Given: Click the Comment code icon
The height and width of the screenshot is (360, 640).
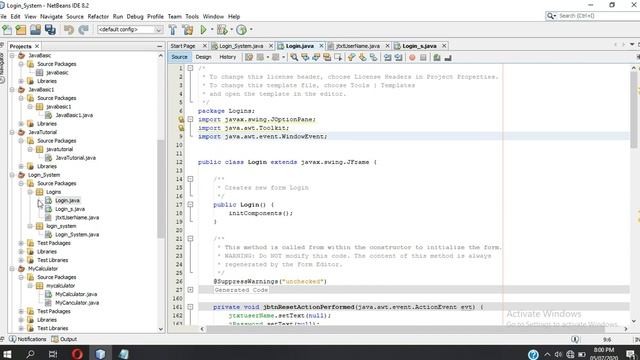Looking at the screenshot, I should tap(437, 58).
